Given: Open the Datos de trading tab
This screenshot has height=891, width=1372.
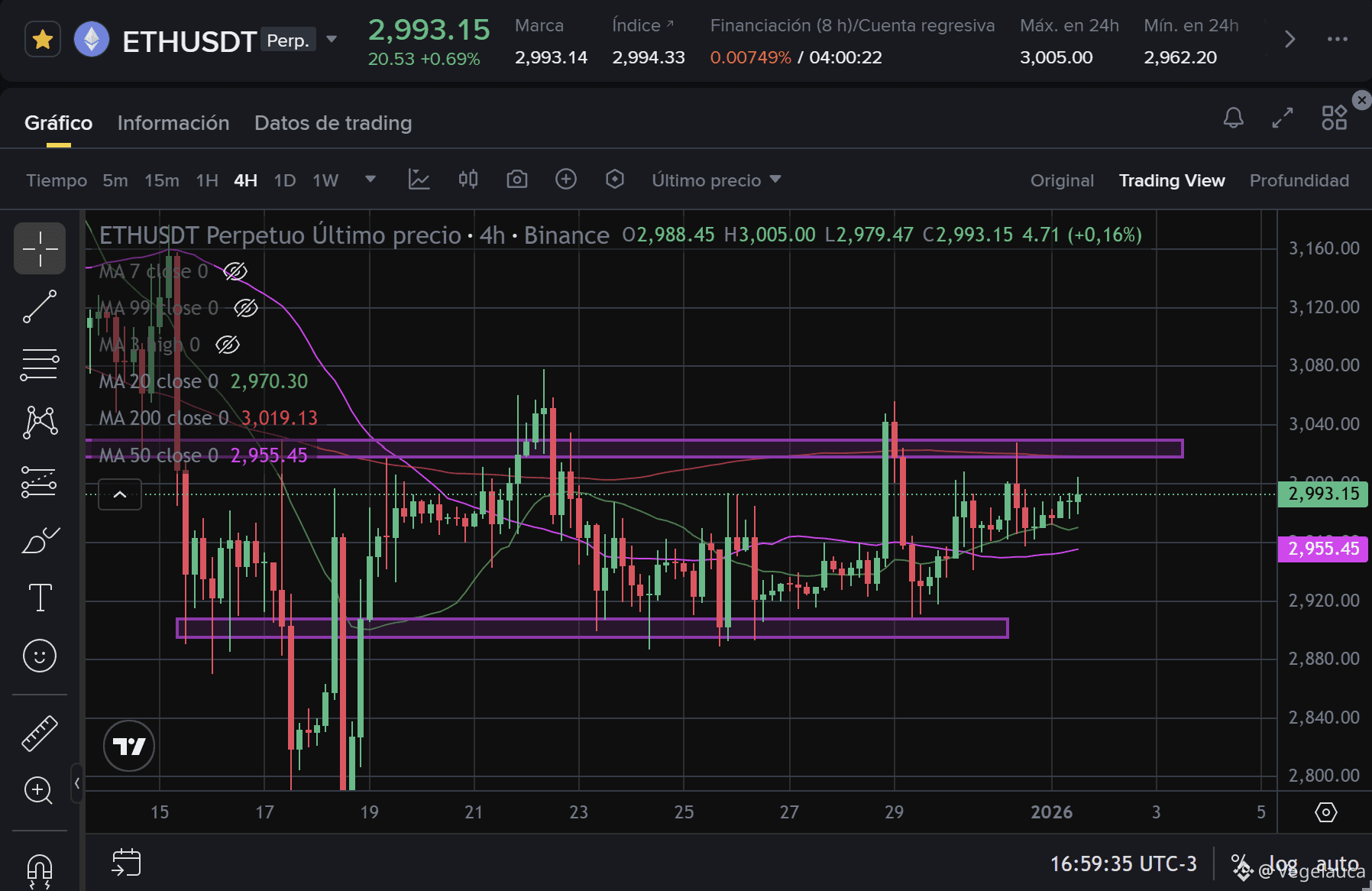Looking at the screenshot, I should [333, 123].
